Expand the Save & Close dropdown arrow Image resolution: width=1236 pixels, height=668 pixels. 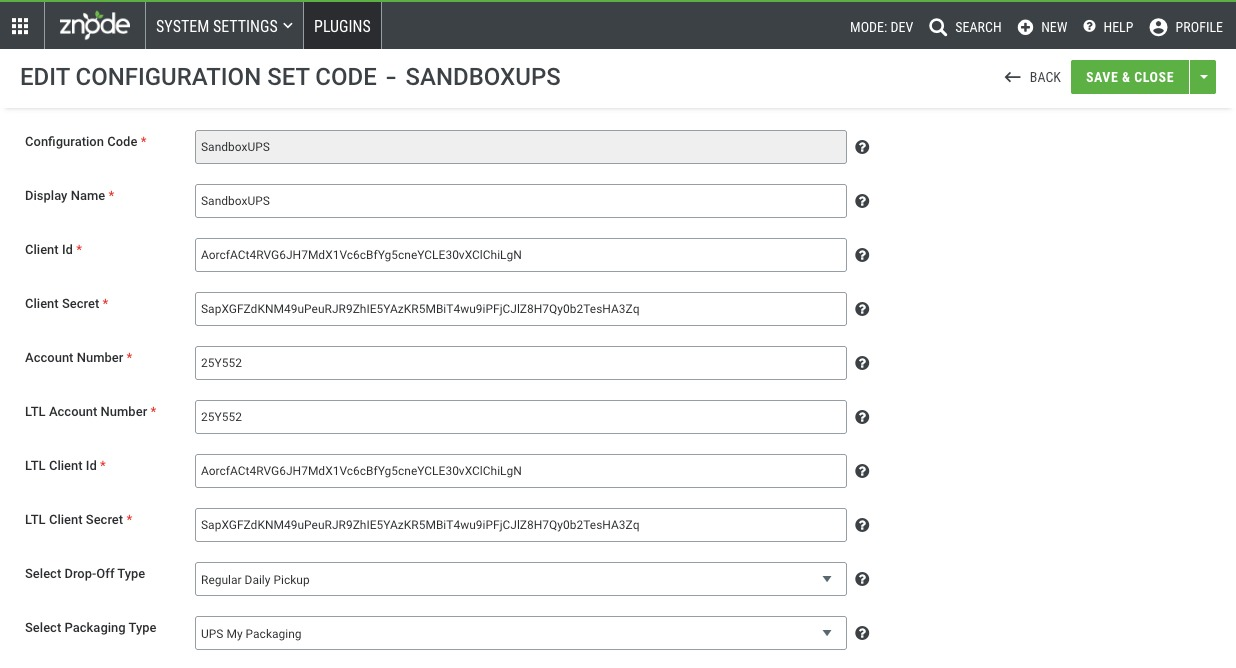(1203, 77)
